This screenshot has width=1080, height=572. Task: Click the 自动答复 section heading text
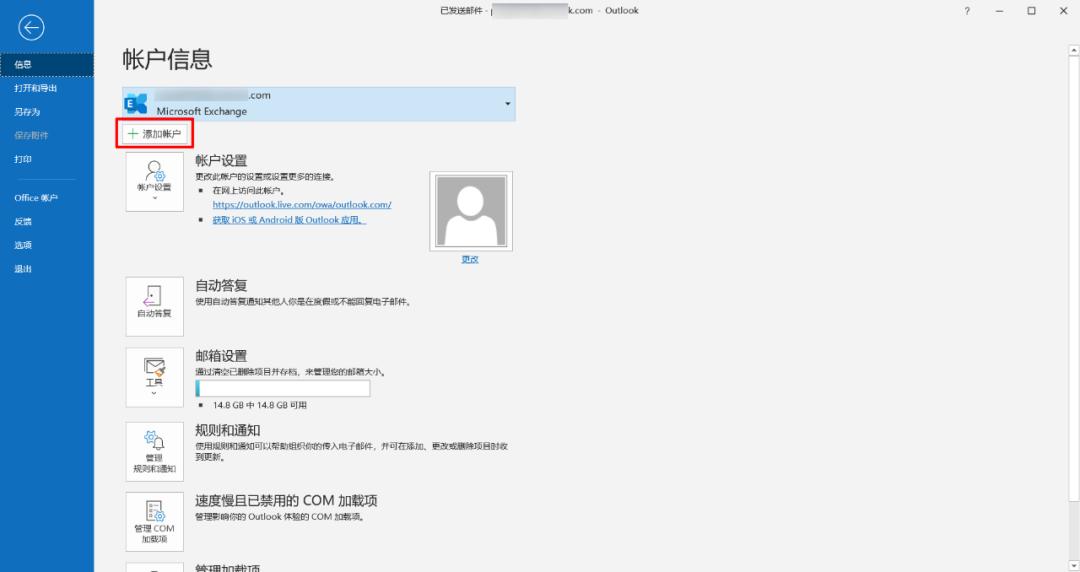(x=221, y=285)
